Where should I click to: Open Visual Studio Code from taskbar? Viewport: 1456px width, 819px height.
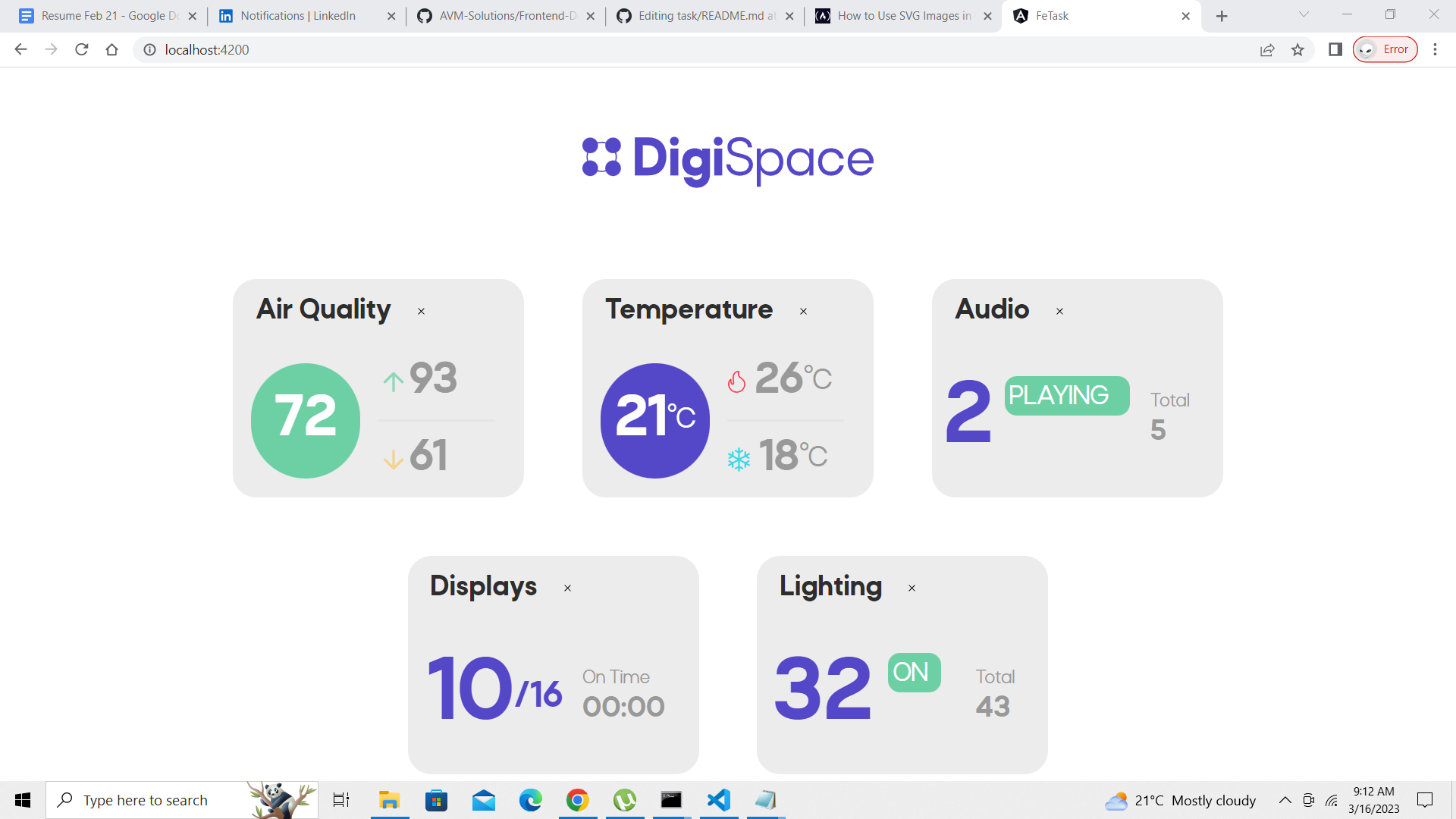718,800
